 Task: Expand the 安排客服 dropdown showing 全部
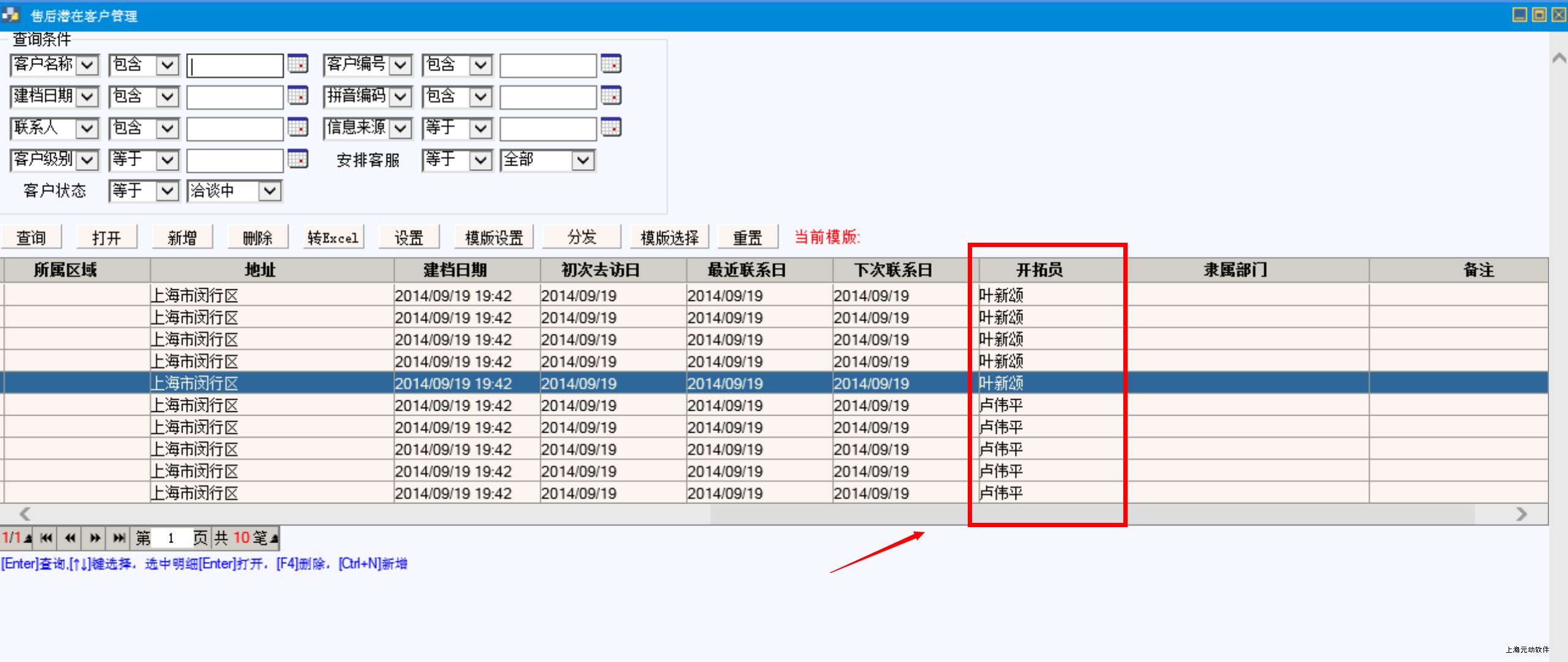click(582, 161)
